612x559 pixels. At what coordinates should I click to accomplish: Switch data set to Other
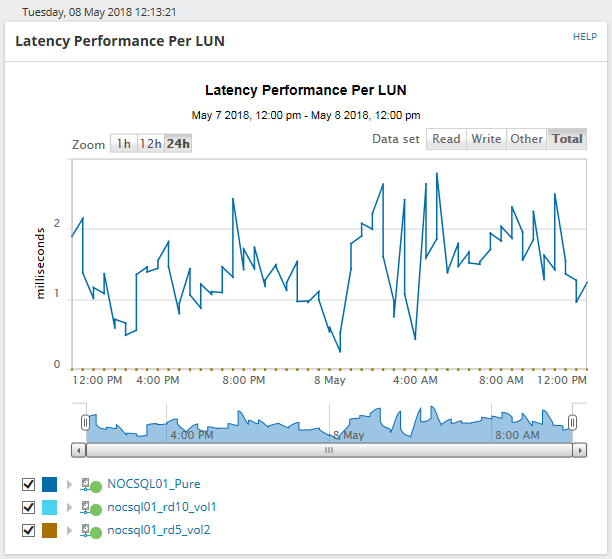click(x=527, y=139)
